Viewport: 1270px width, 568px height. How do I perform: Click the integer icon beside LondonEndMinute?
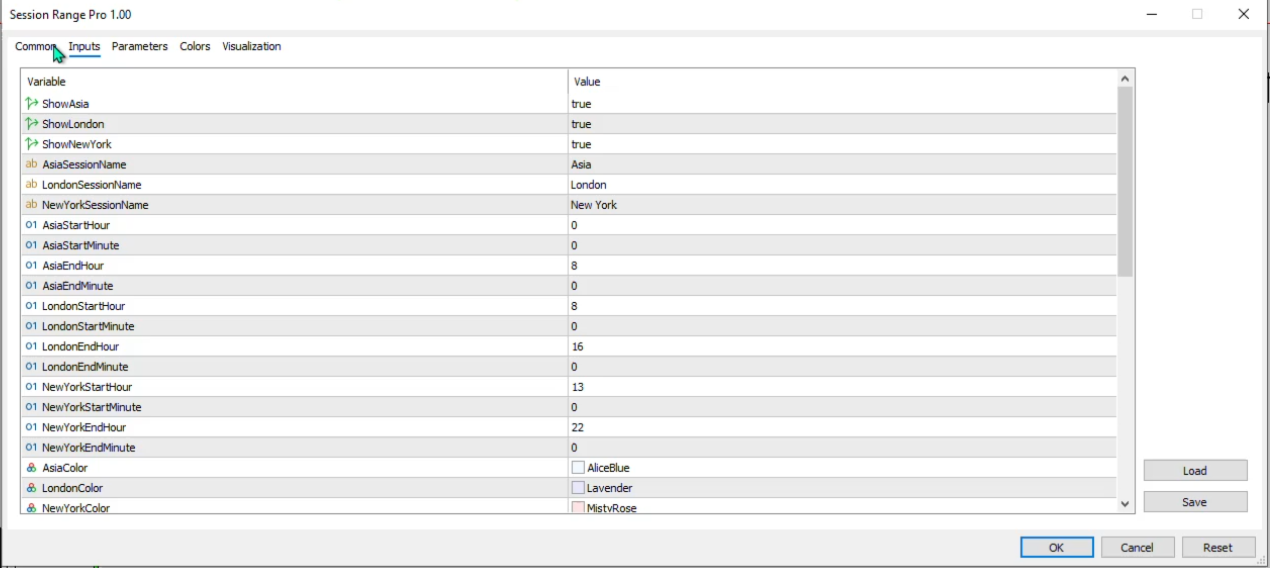[x=31, y=367]
